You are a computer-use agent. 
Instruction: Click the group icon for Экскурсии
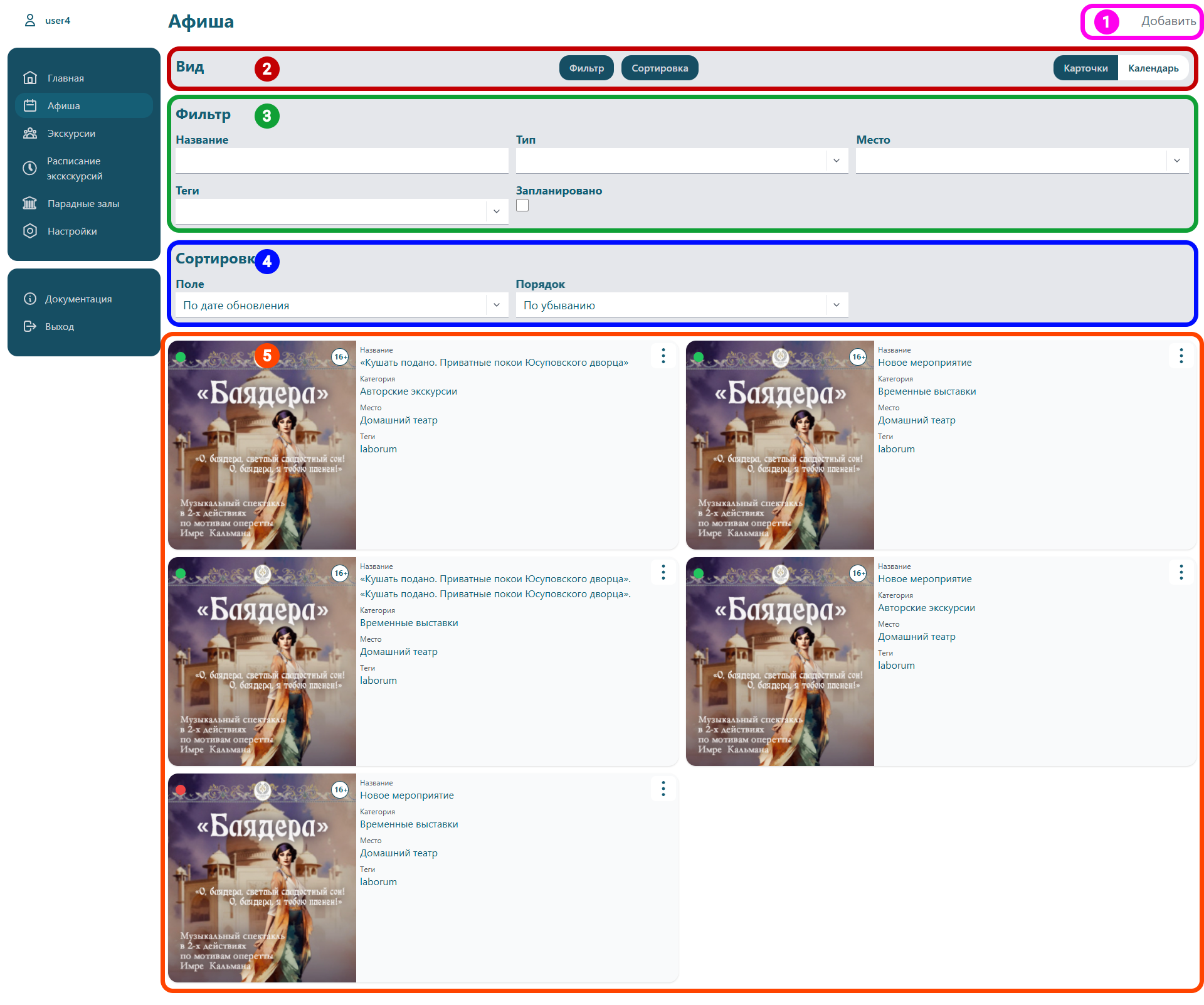29,133
